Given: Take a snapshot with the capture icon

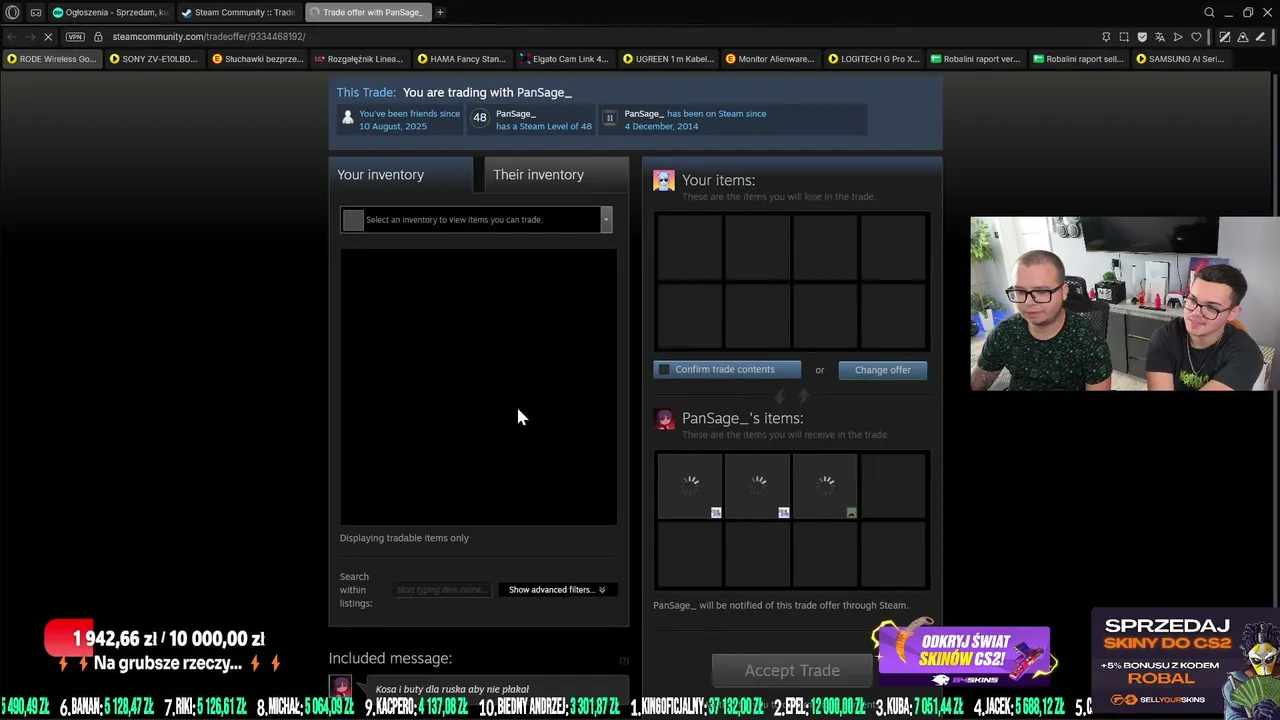Looking at the screenshot, I should click(1124, 37).
